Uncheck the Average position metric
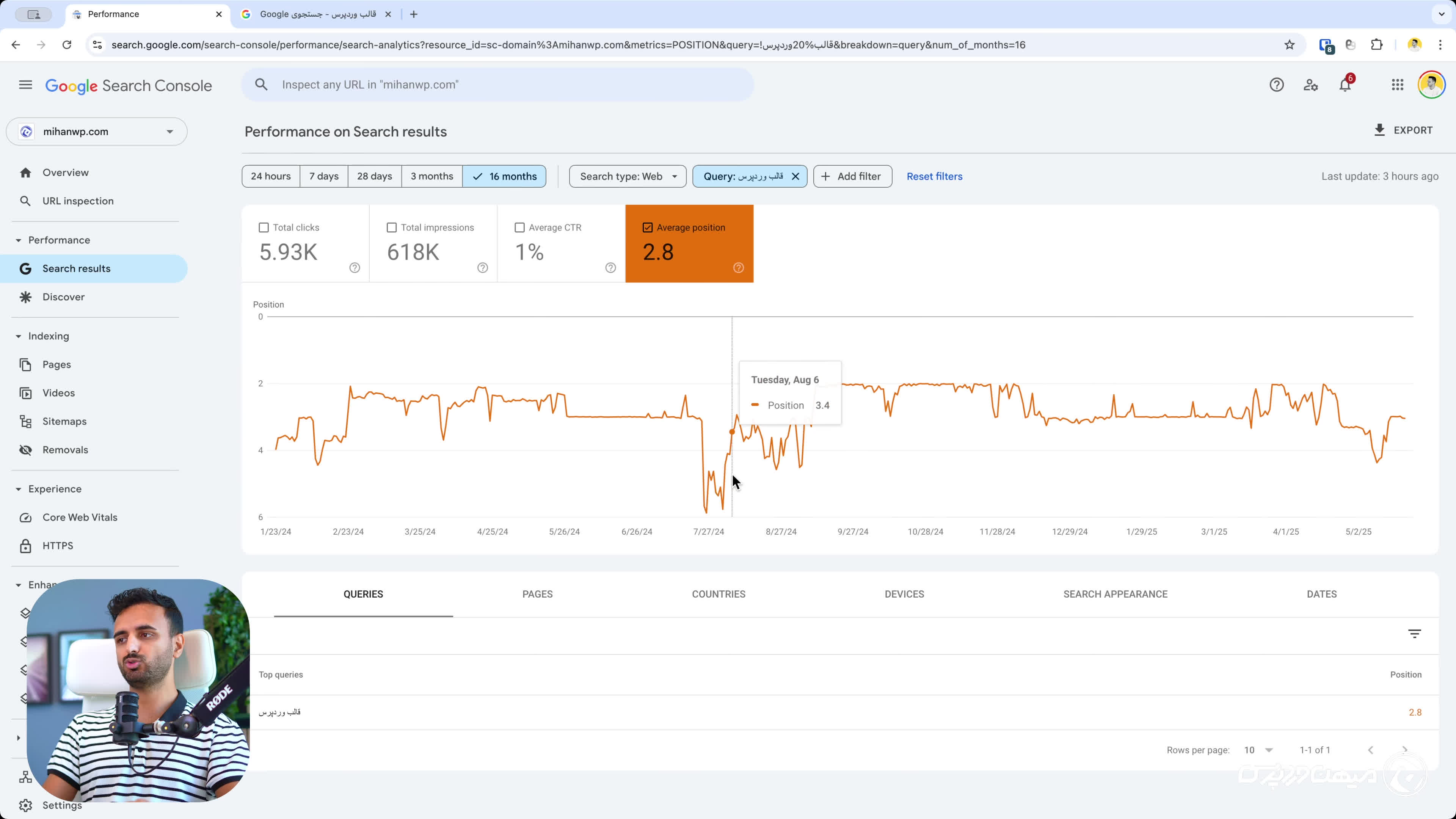1456x819 pixels. click(647, 227)
